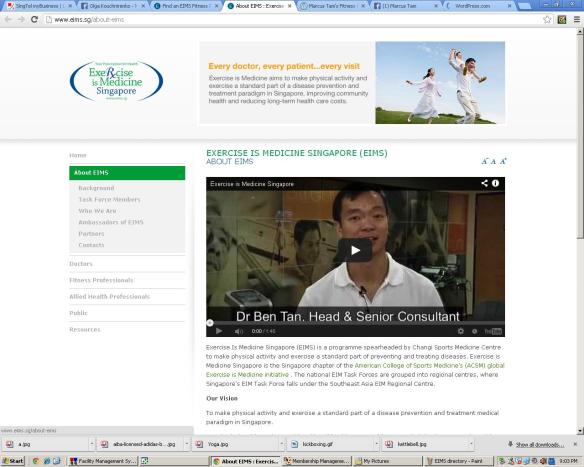
Task: Click the banner image of the family
Action: coord(440,82)
